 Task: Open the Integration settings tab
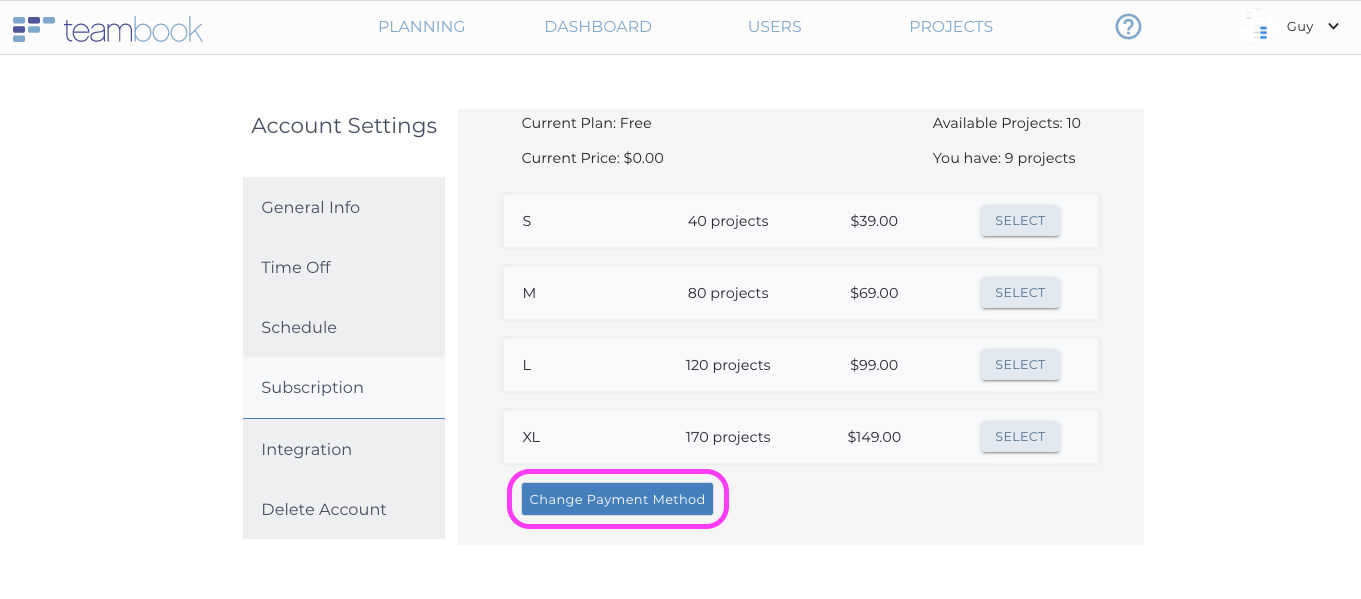point(306,449)
